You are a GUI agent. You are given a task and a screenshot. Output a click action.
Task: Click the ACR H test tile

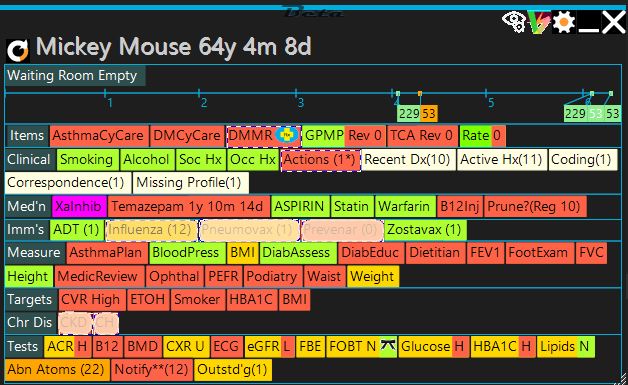click(x=67, y=346)
